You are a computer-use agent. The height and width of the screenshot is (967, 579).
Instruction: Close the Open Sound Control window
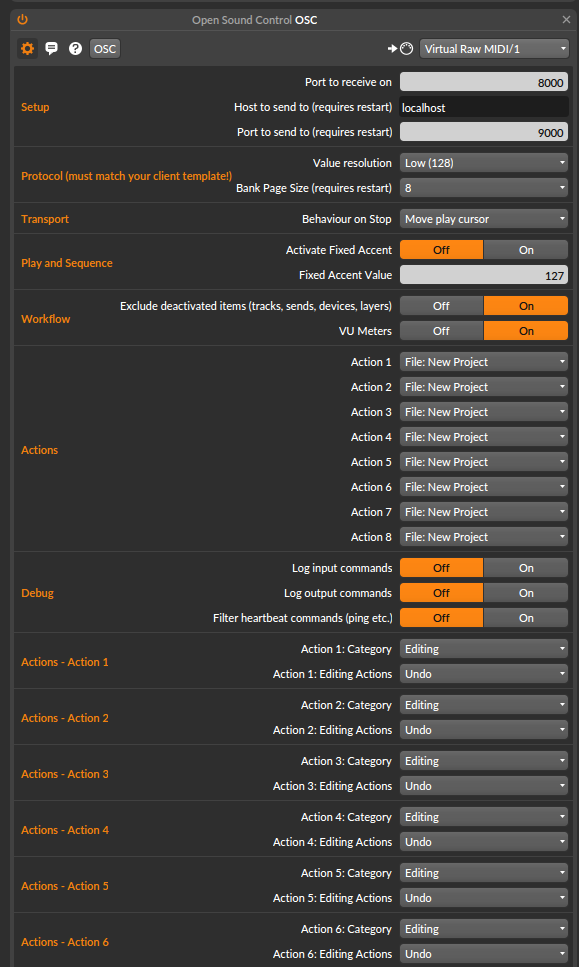564,19
